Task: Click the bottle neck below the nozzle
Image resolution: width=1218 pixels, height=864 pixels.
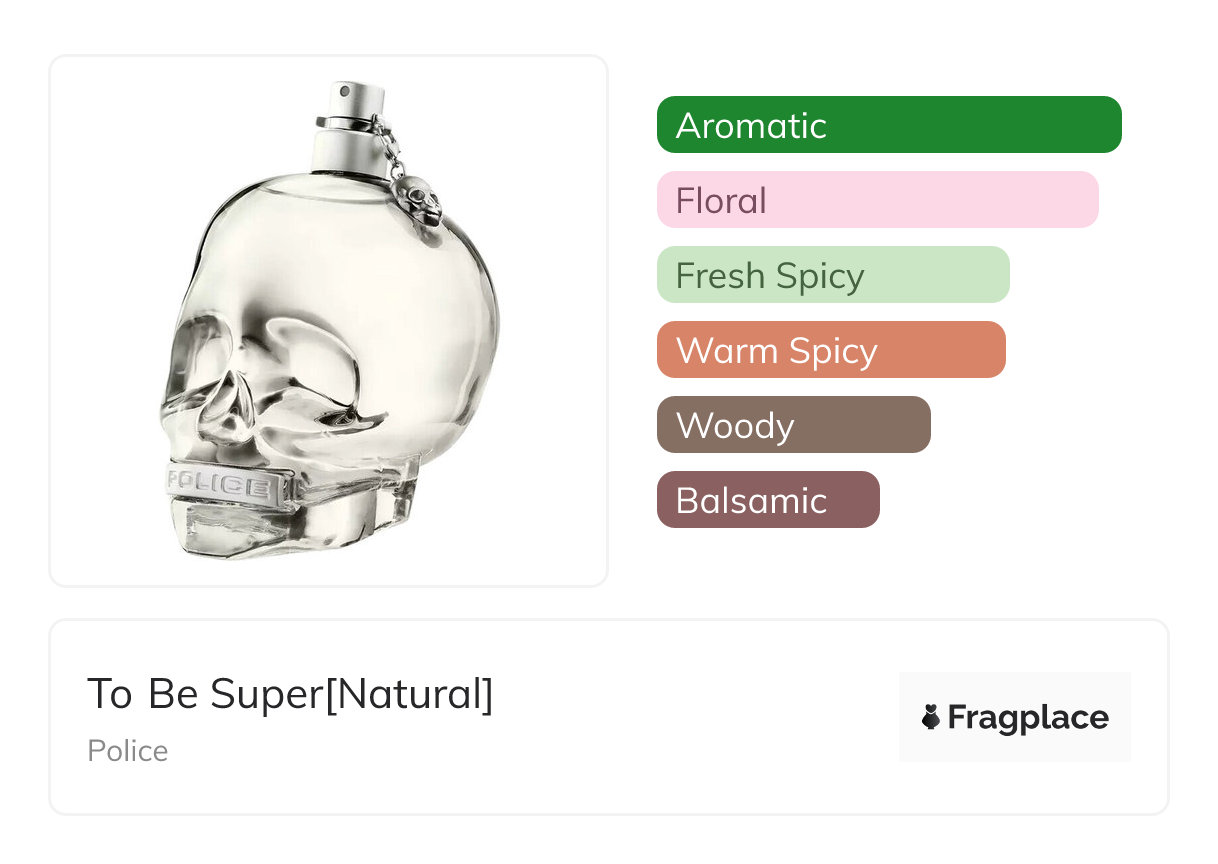Action: pyautogui.click(x=345, y=150)
